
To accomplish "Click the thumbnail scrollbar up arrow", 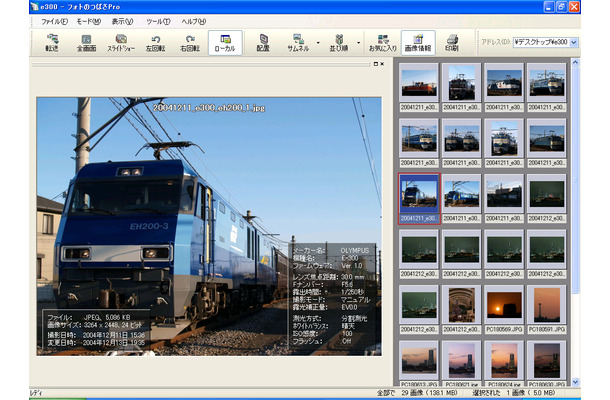I will point(575,62).
